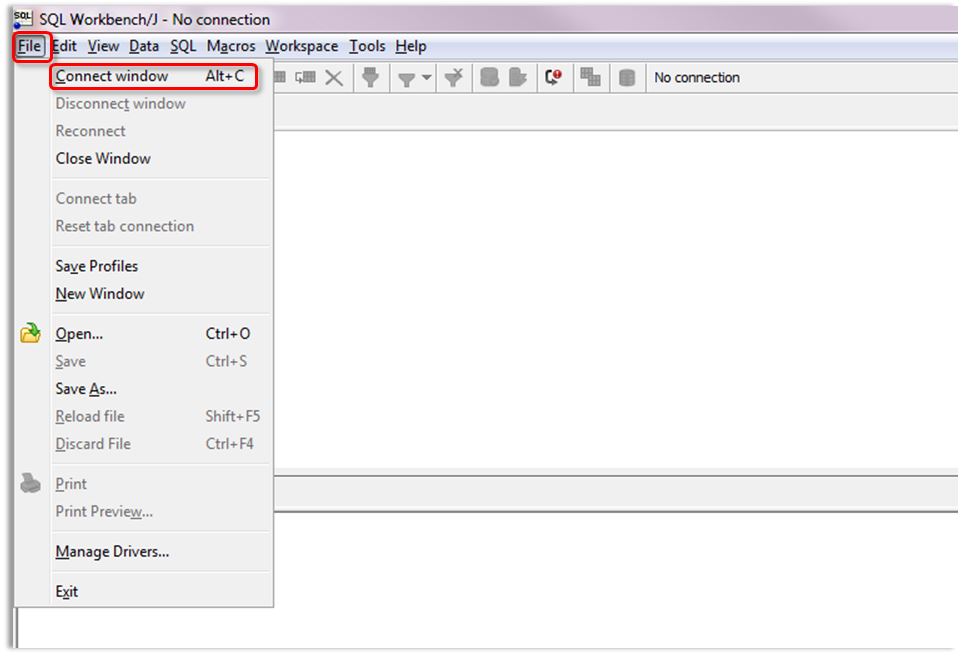Click the delete row X toolbar icon
This screenshot has height=660, width=970.
(x=334, y=78)
